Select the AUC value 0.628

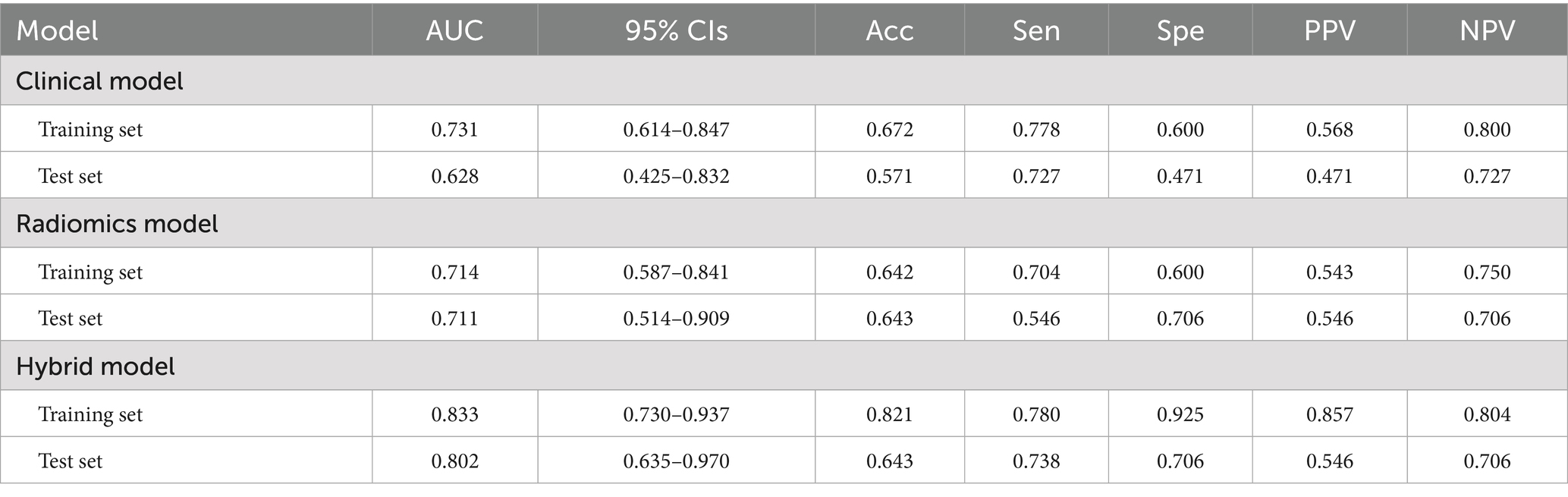coord(455,176)
